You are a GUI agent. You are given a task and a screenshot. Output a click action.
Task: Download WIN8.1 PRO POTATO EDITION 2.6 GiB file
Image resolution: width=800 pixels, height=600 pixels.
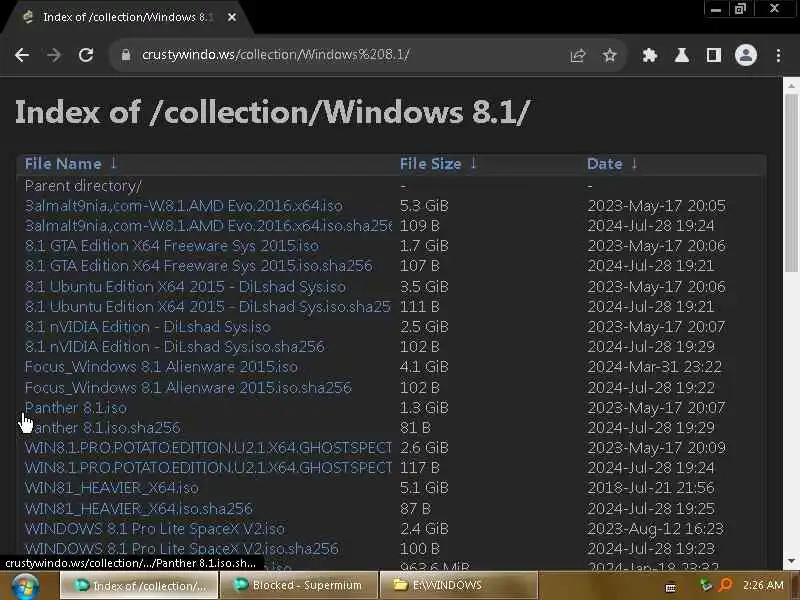[x=208, y=447]
